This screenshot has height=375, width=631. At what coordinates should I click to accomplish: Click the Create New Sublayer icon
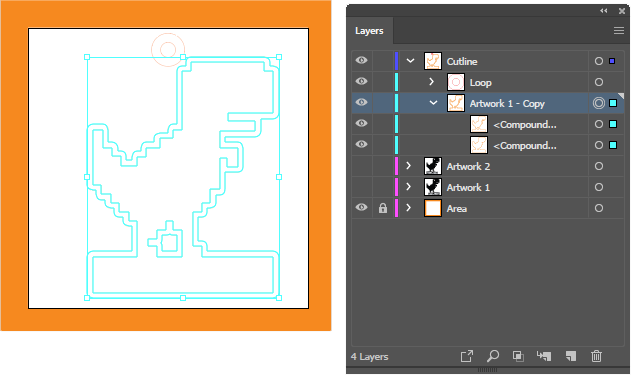click(x=544, y=356)
